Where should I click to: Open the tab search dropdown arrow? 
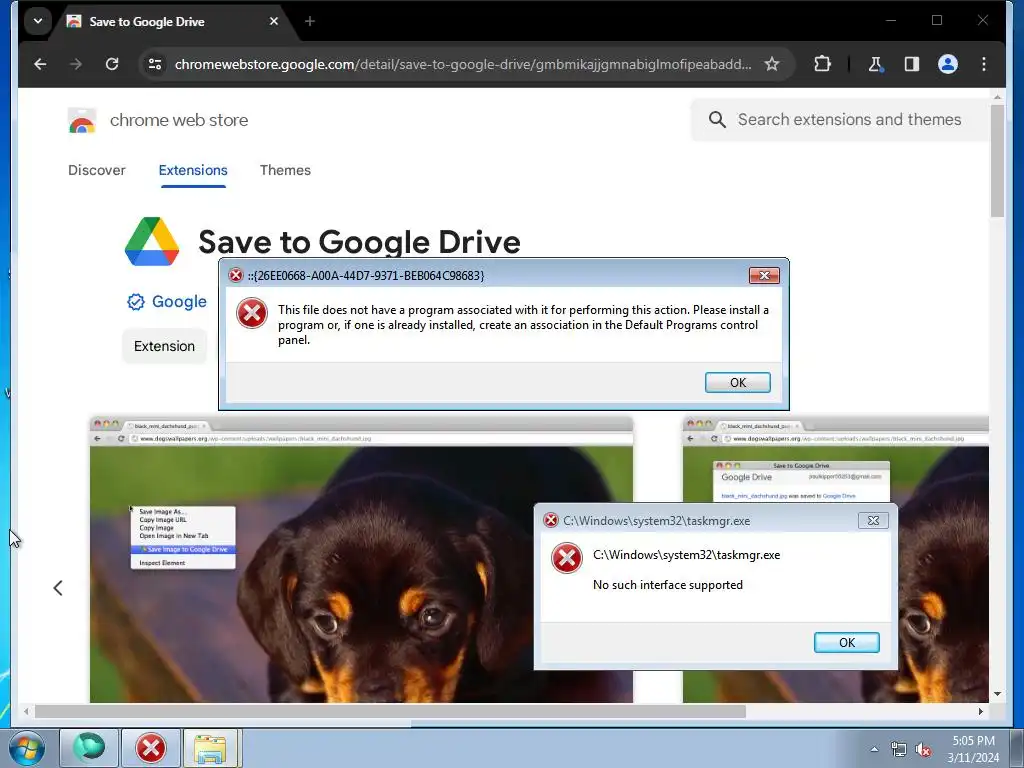point(38,21)
